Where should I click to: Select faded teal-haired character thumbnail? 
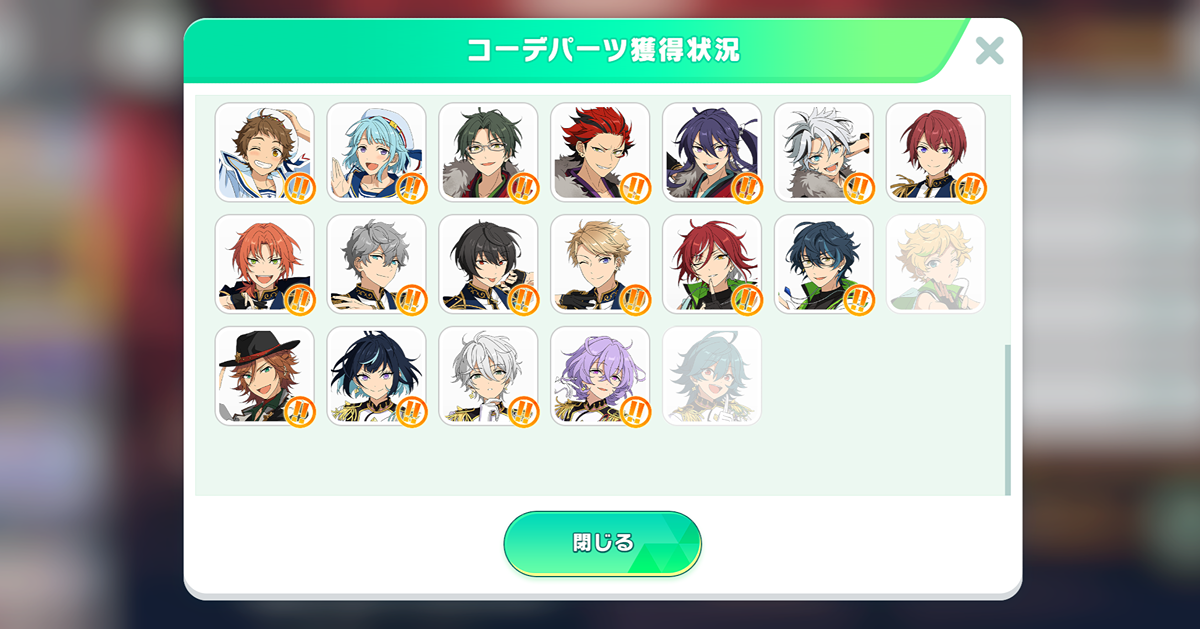tap(712, 376)
